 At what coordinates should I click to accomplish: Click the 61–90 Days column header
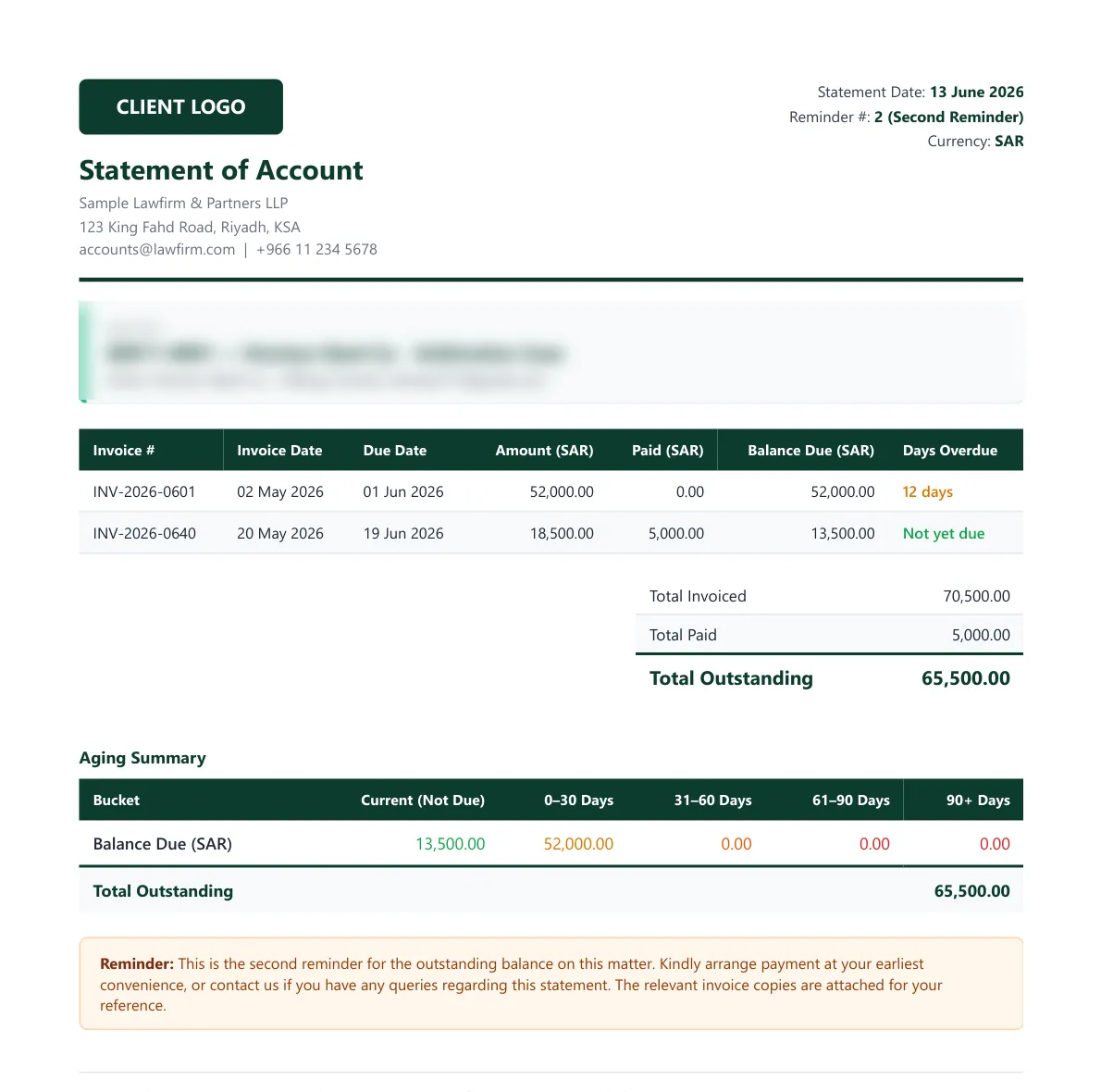(x=851, y=800)
